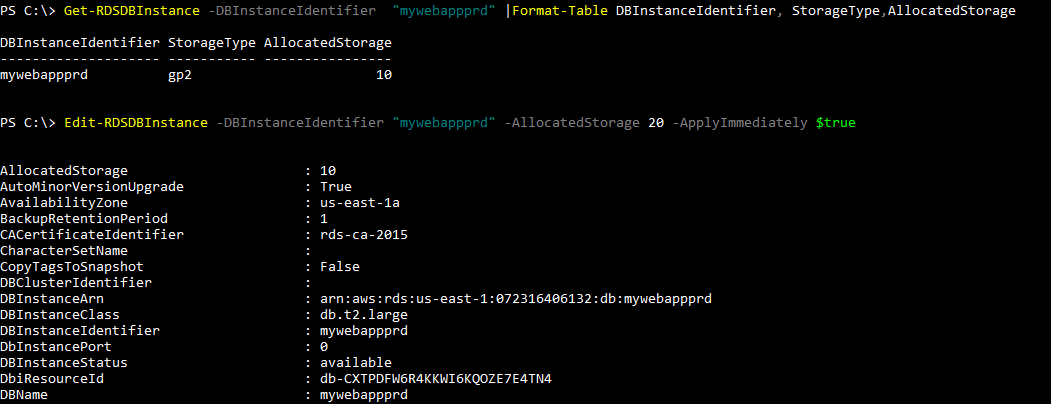This screenshot has height=404, width=1051.
Task: Click the BackupRetentionPeriod property label
Action: click(84, 218)
